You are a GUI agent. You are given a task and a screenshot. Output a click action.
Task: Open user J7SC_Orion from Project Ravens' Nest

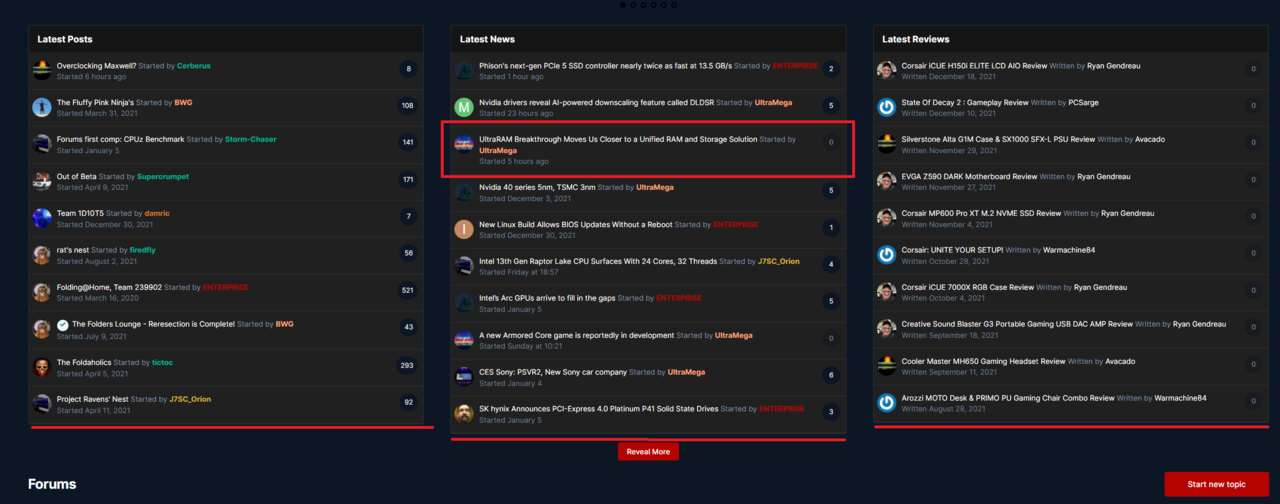(x=190, y=399)
